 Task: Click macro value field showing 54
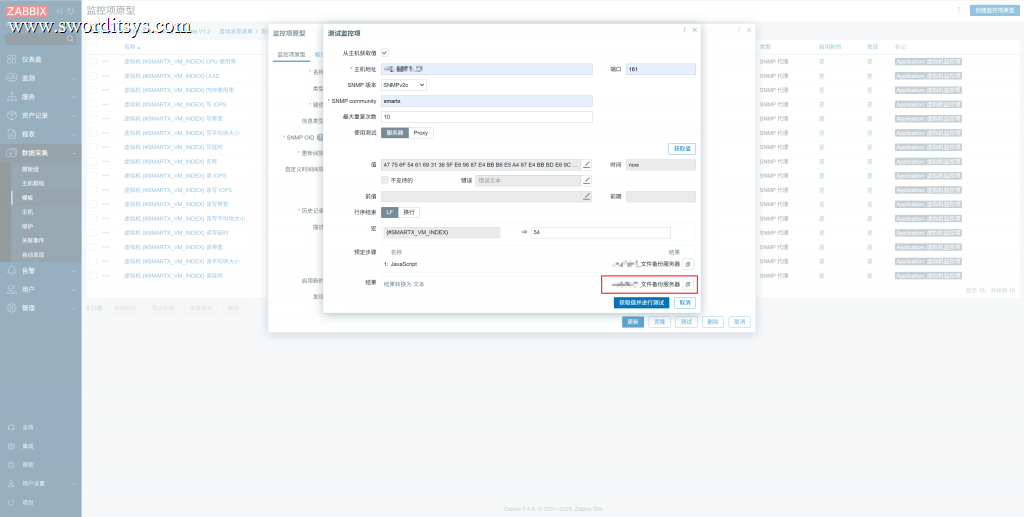pyautogui.click(x=601, y=232)
